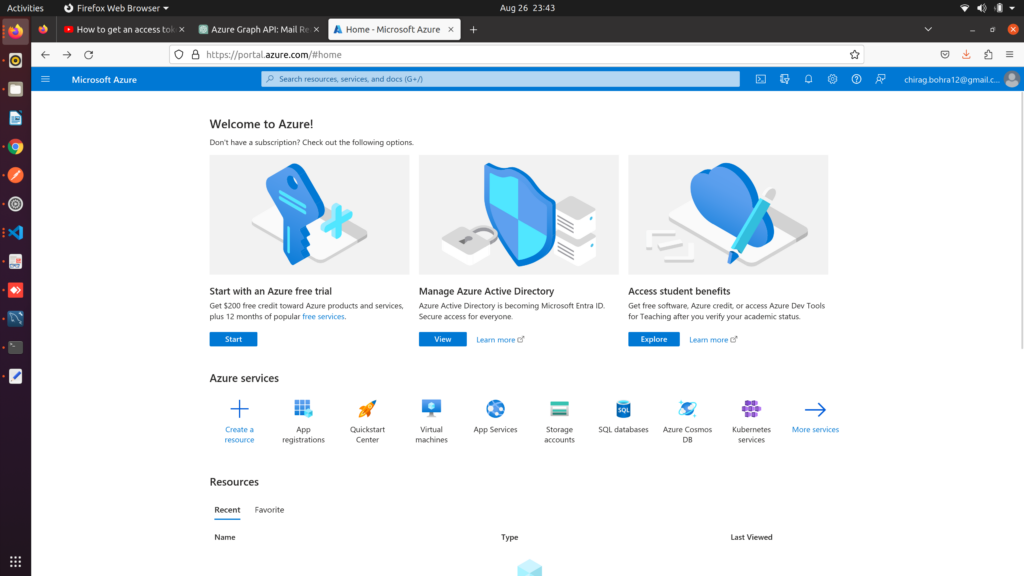Image resolution: width=1024 pixels, height=576 pixels.
Task: Select the Home - Microsoft Azure tab
Action: point(392,29)
